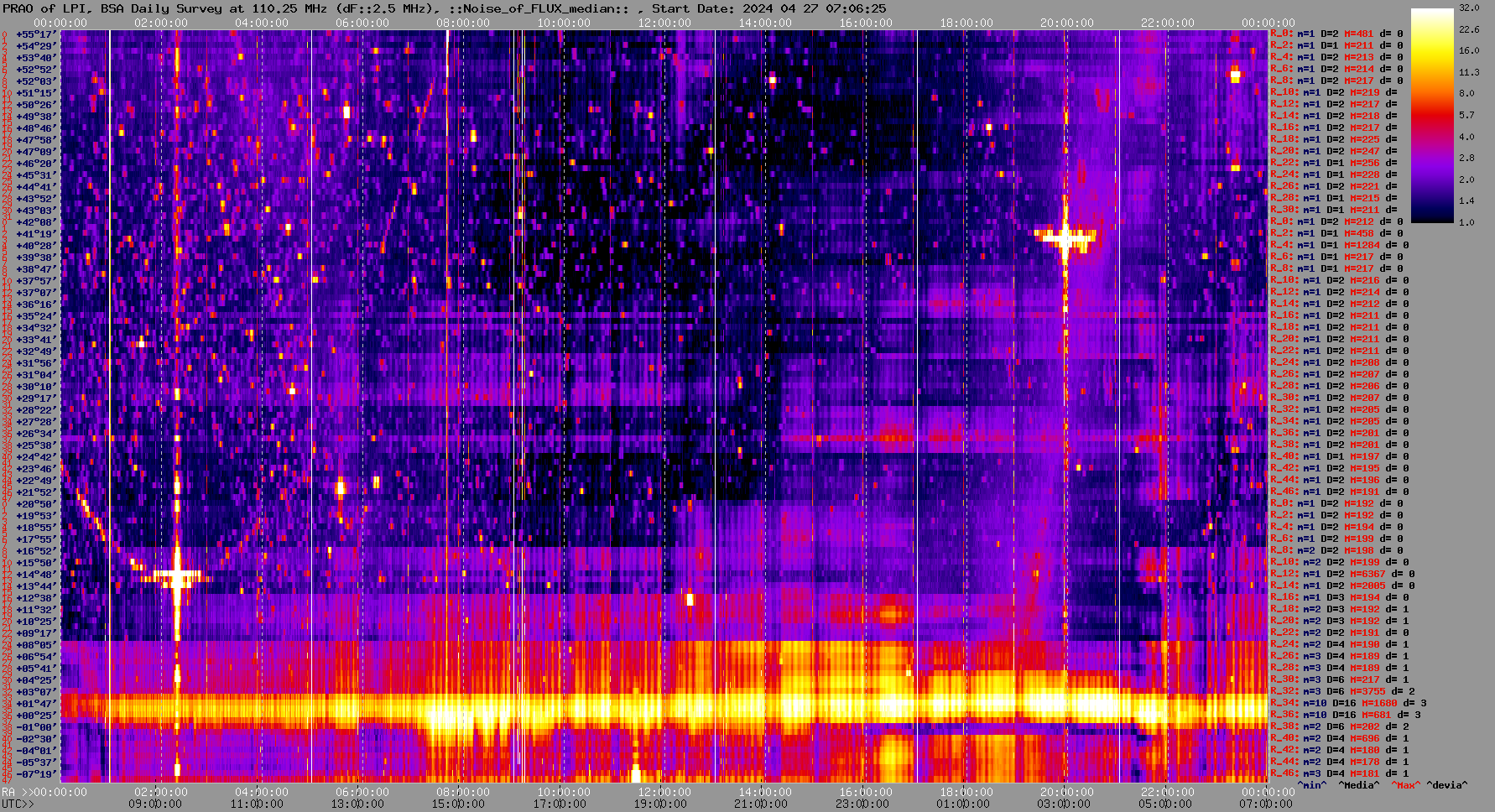Click the declination label +14°48'
Screen dimensions: 1495x812
point(36,574)
